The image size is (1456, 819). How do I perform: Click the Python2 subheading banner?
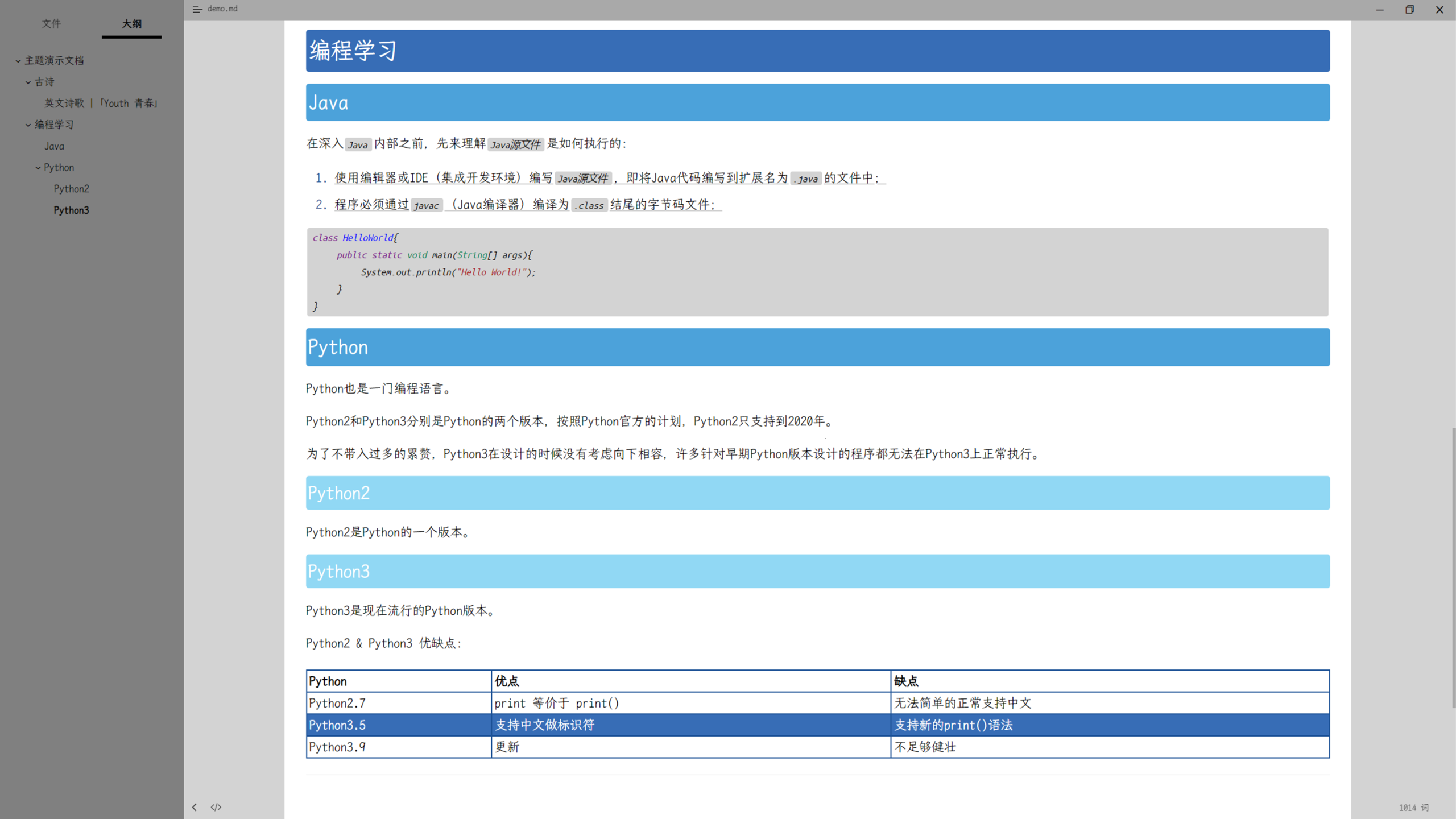818,493
